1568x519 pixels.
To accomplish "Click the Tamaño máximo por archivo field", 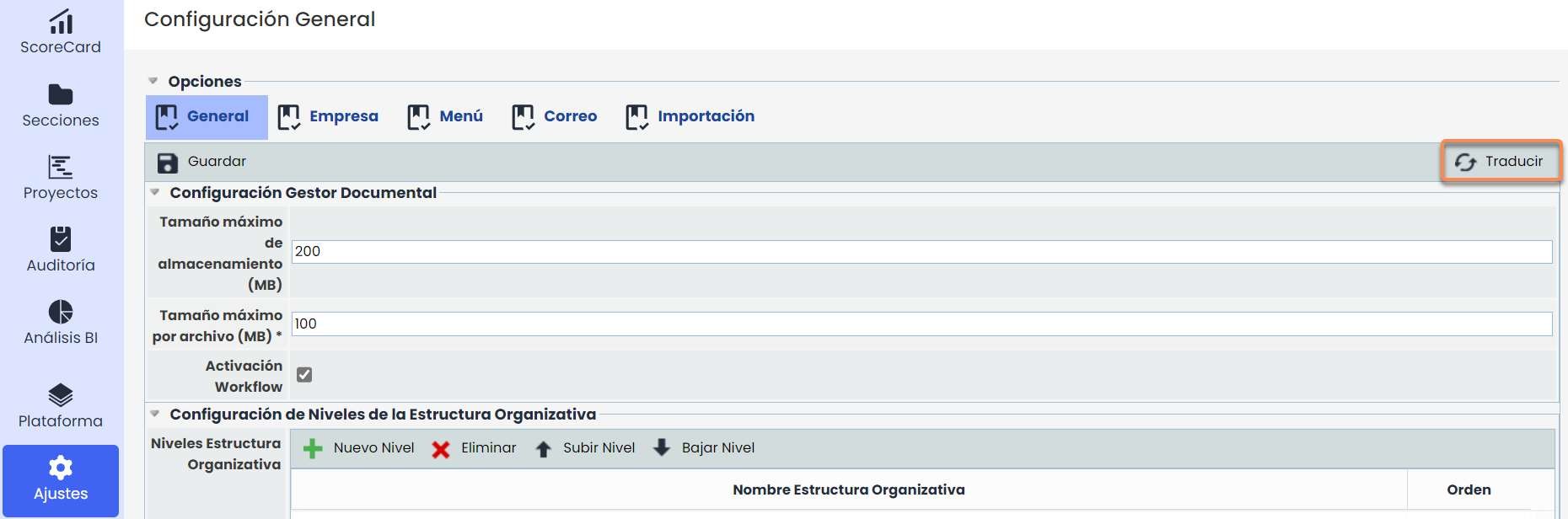I will click(921, 324).
